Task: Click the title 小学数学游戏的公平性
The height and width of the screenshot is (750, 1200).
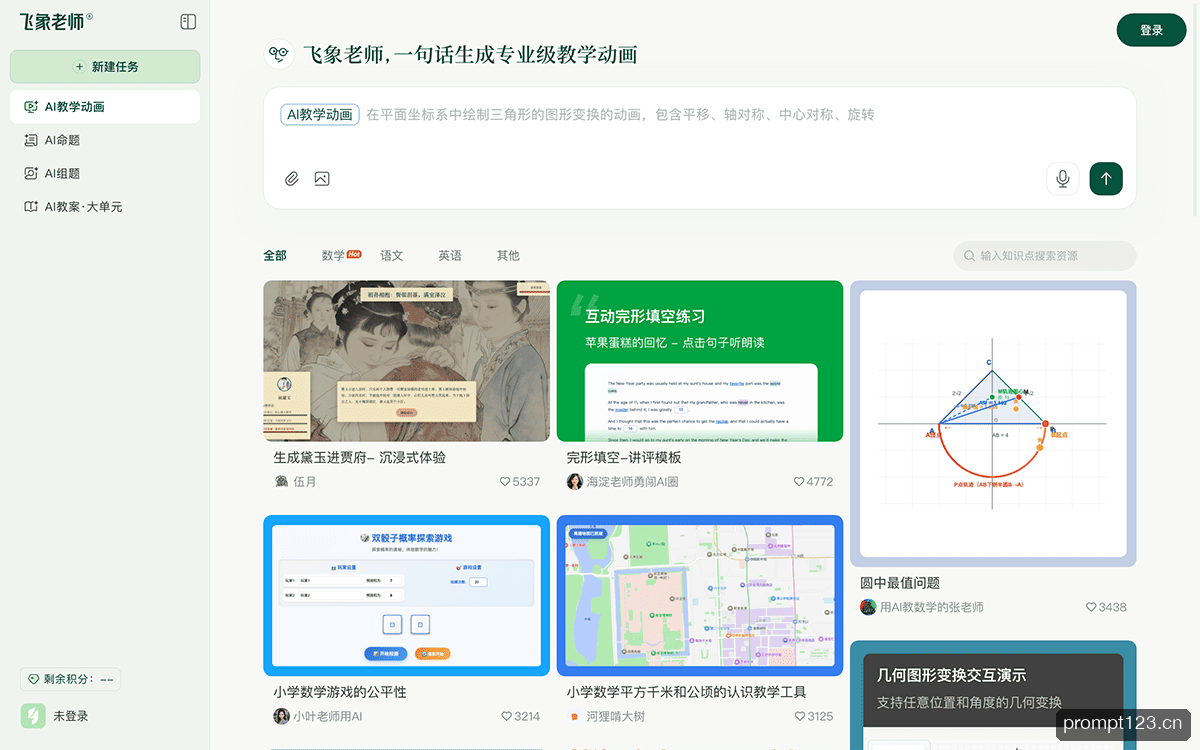Action: coord(340,692)
